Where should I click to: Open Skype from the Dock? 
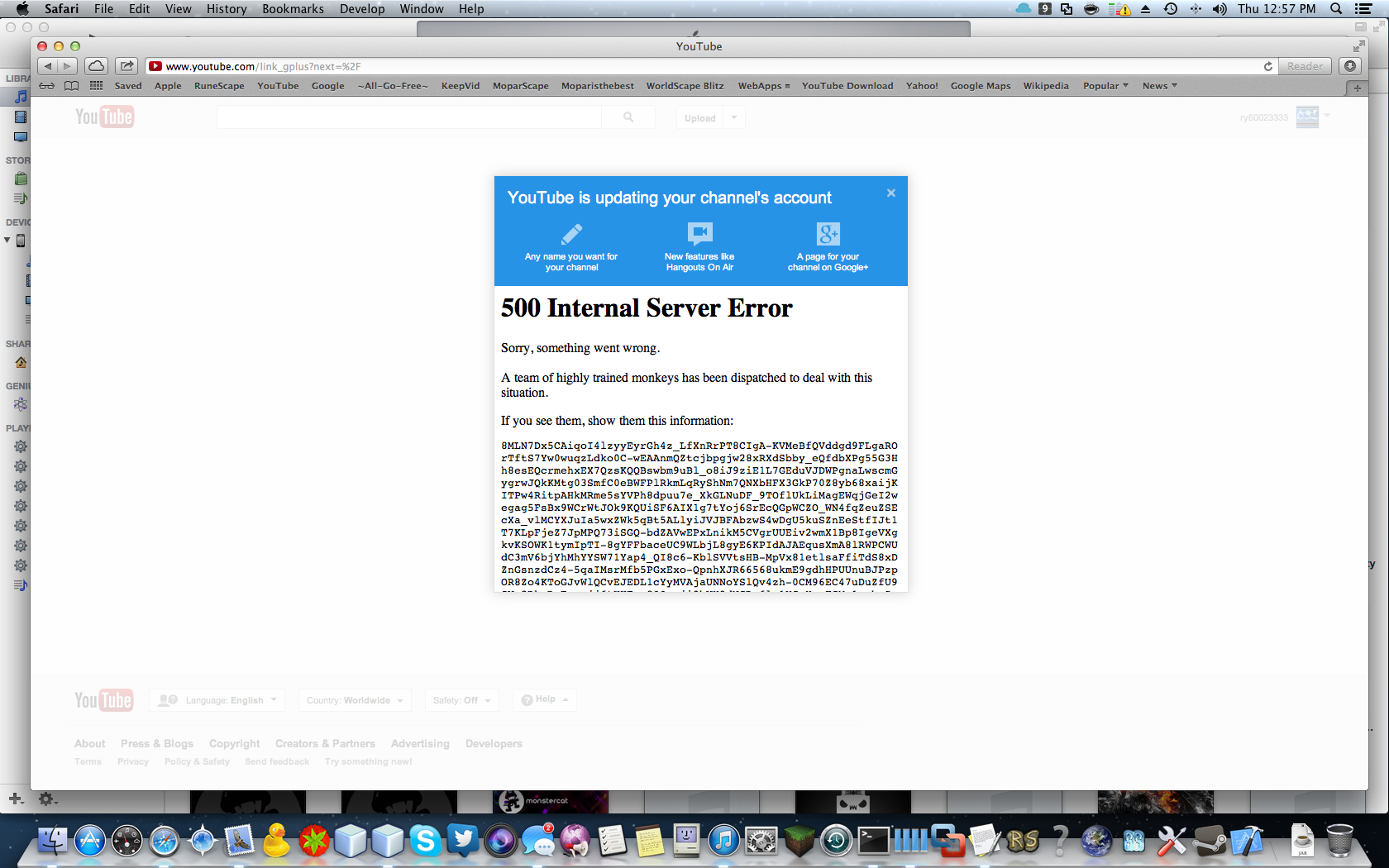[x=425, y=841]
